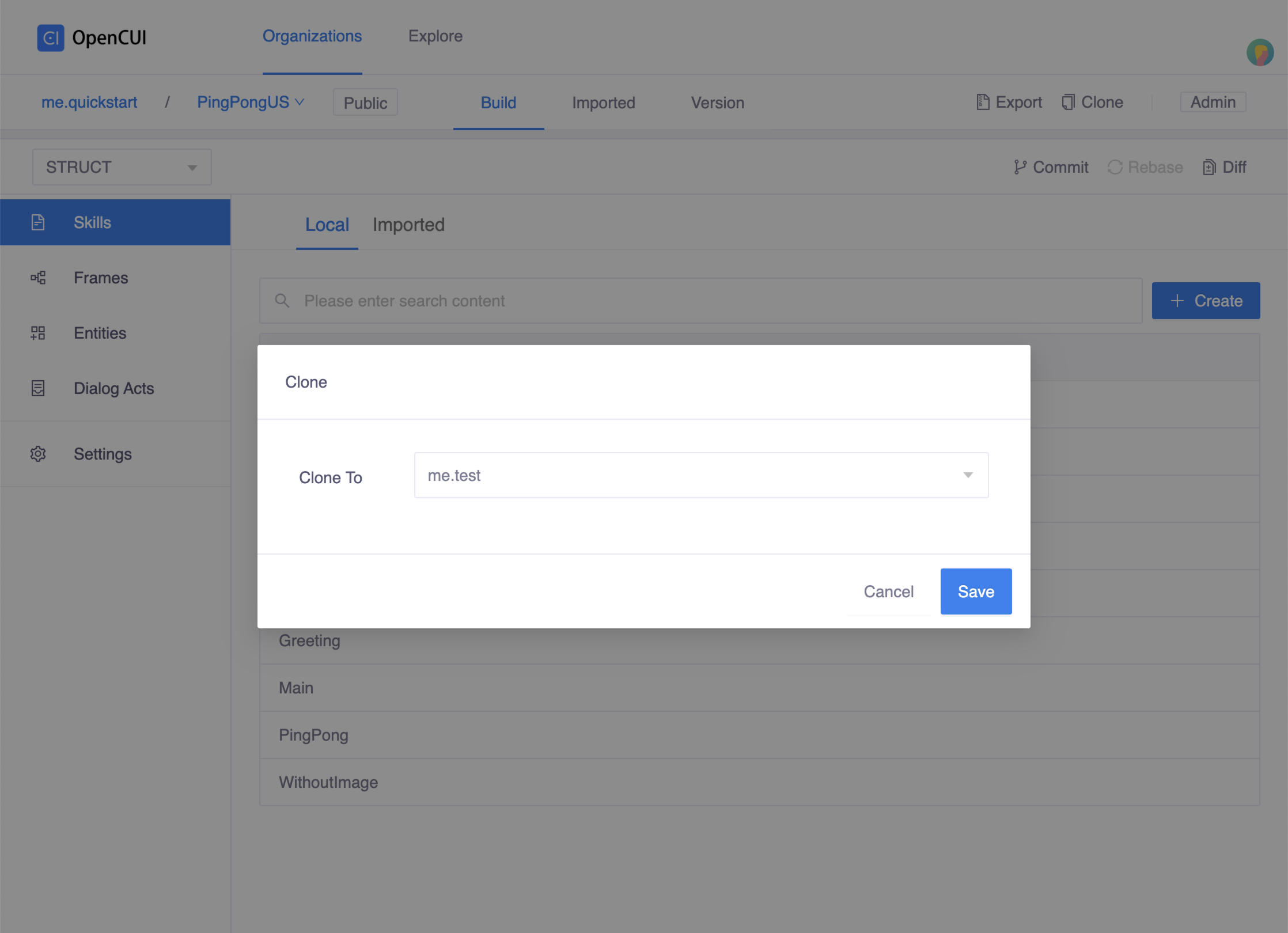Click the skills search input field
This screenshot has height=933, width=1288.
coord(700,301)
